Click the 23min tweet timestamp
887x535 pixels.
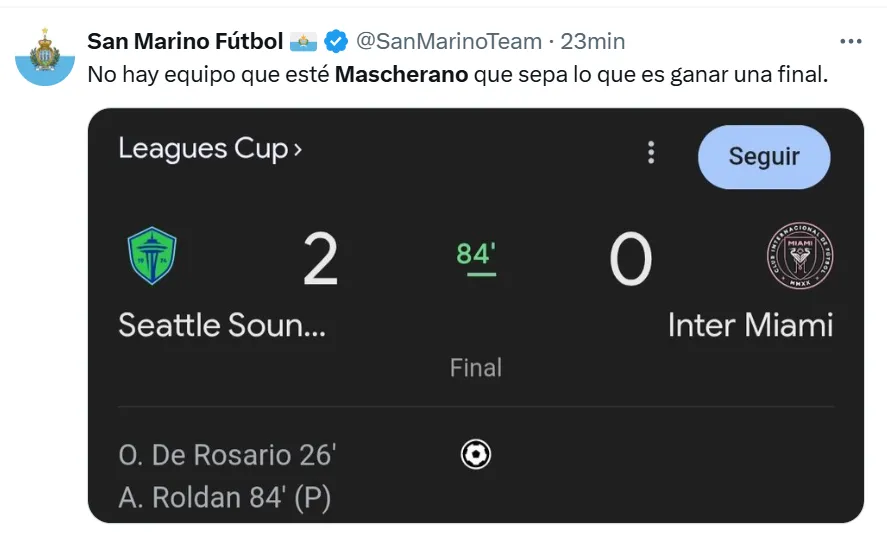pyautogui.click(x=592, y=42)
